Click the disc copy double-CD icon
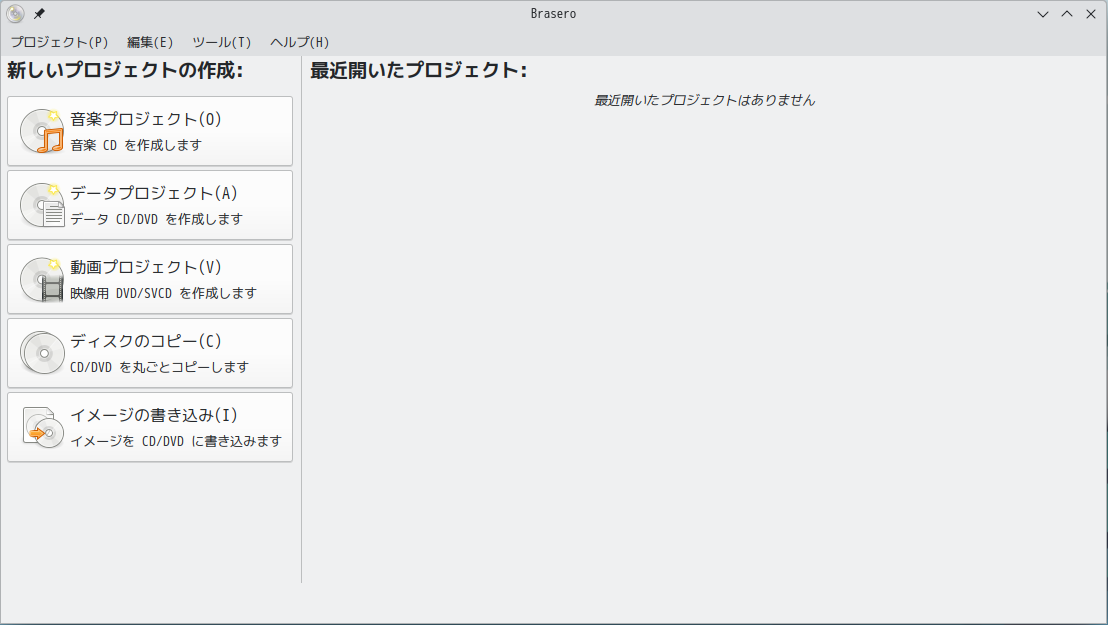 tap(42, 353)
